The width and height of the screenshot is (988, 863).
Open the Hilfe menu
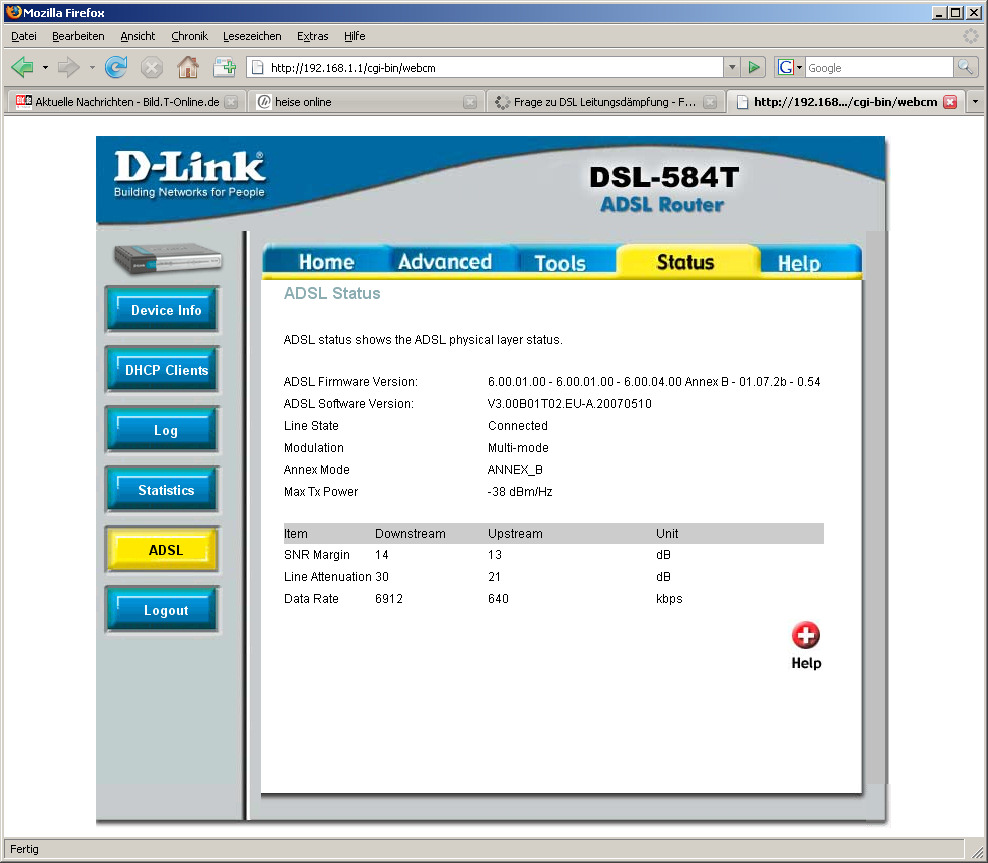click(355, 36)
